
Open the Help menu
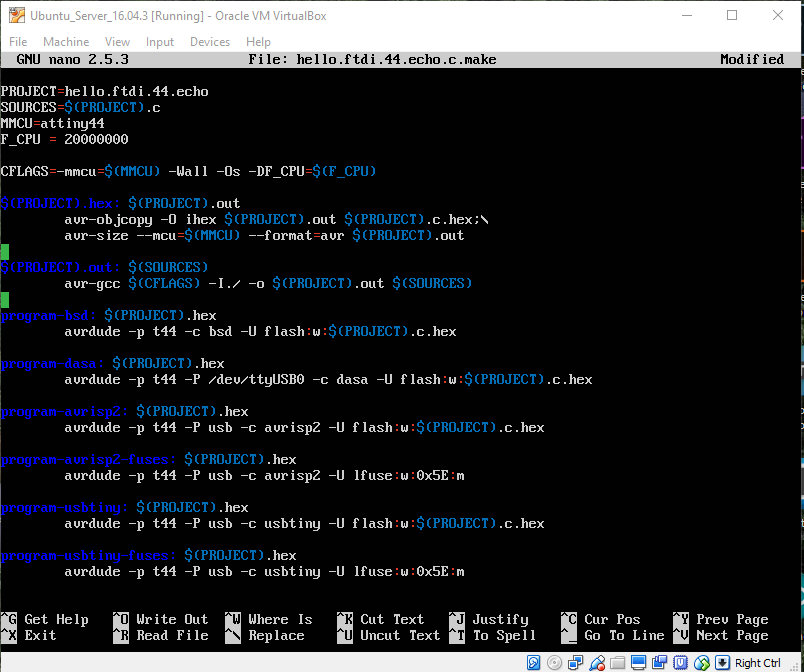point(258,42)
